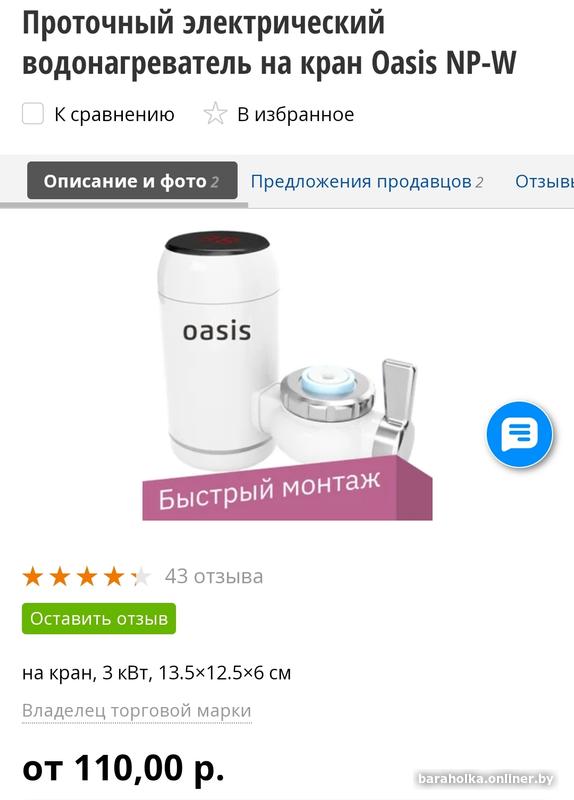Screen dimensions: 574x800
Task: Switch to Предложения продавцов tab
Action: 366,181
